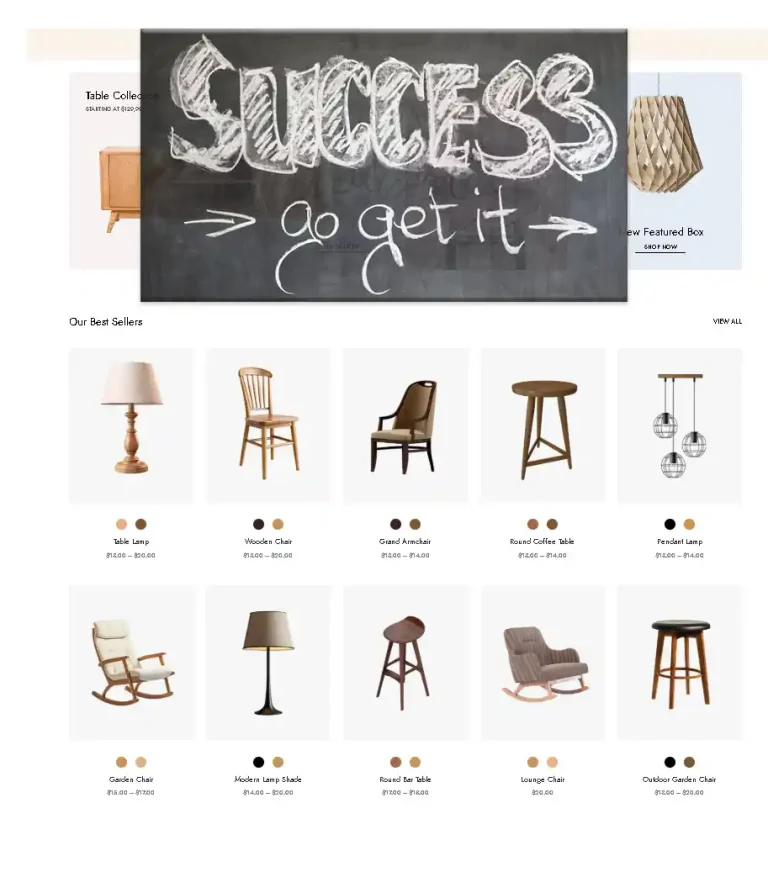Open the Pendant Lamp product image
The height and width of the screenshot is (877, 768).
pos(680,426)
